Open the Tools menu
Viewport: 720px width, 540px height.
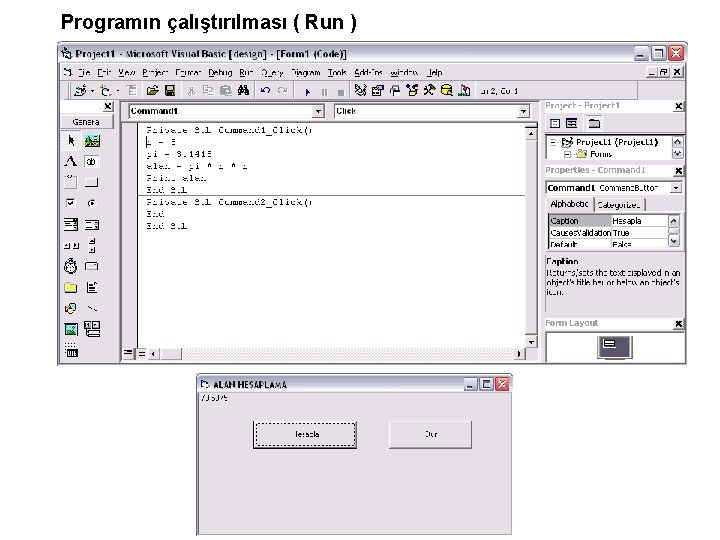(x=337, y=73)
